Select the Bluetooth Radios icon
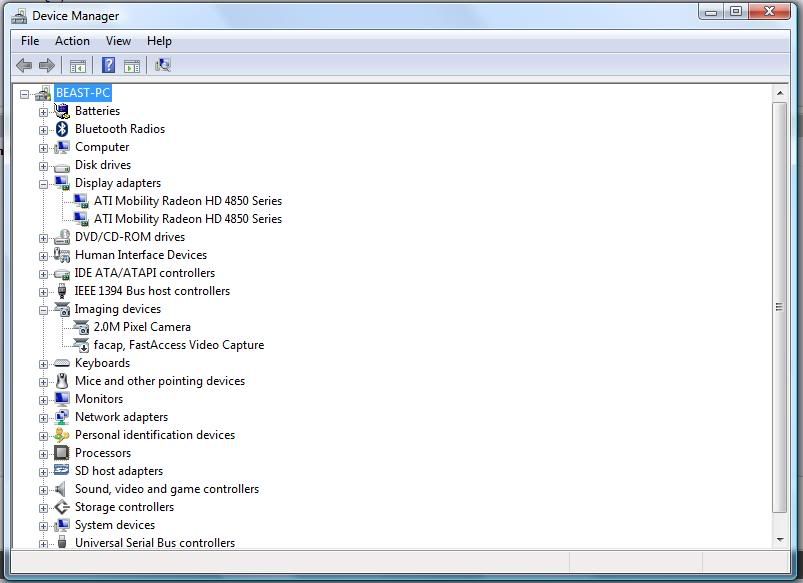This screenshot has height=583, width=803. 62,129
